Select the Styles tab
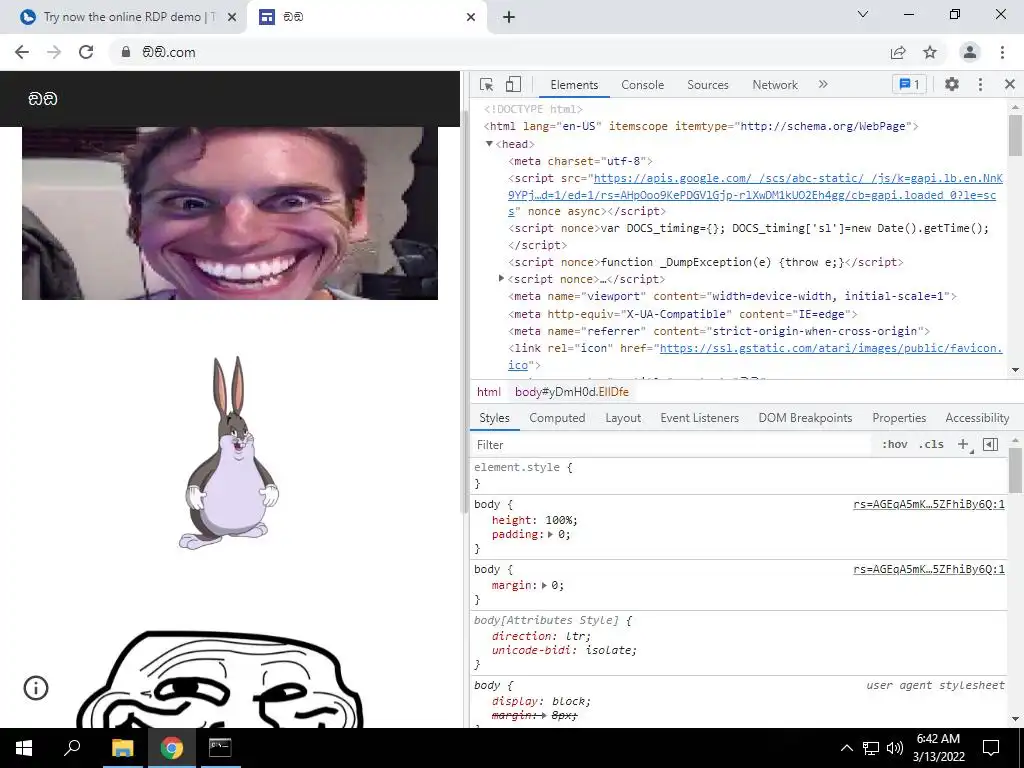This screenshot has width=1024, height=768. click(494, 418)
